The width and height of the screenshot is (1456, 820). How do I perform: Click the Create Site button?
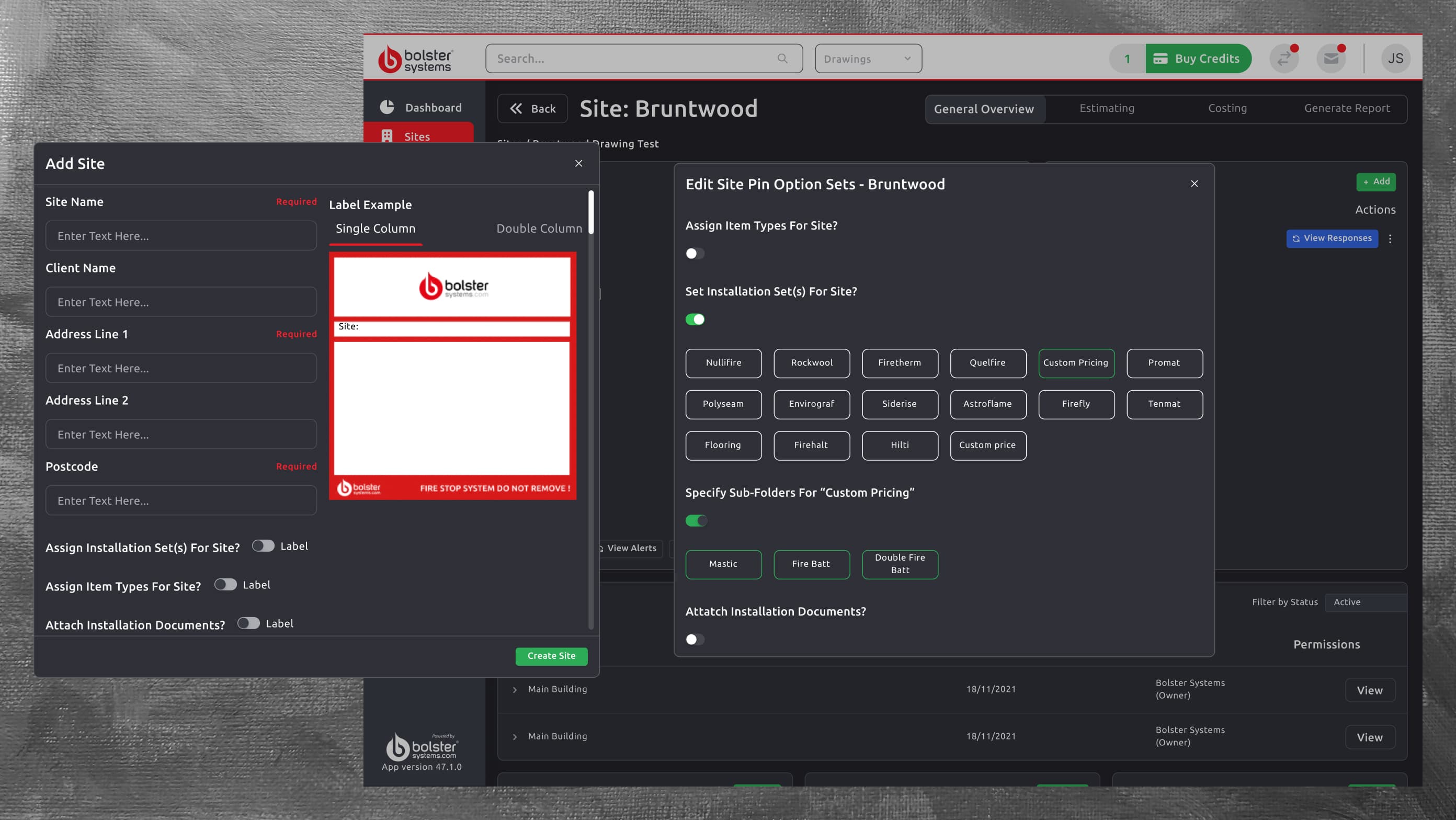tap(551, 656)
